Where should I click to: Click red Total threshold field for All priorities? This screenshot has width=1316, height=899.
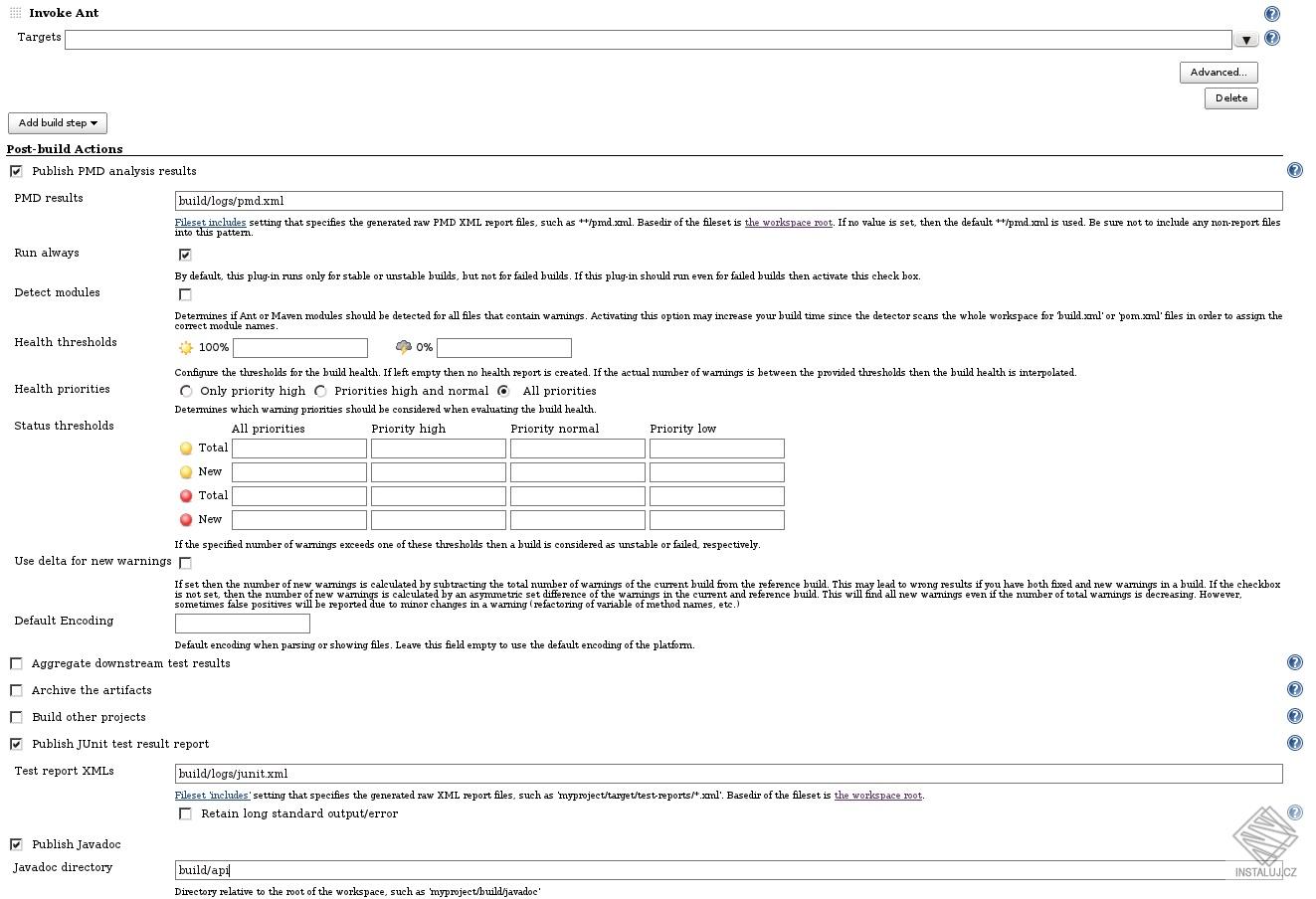pos(299,496)
